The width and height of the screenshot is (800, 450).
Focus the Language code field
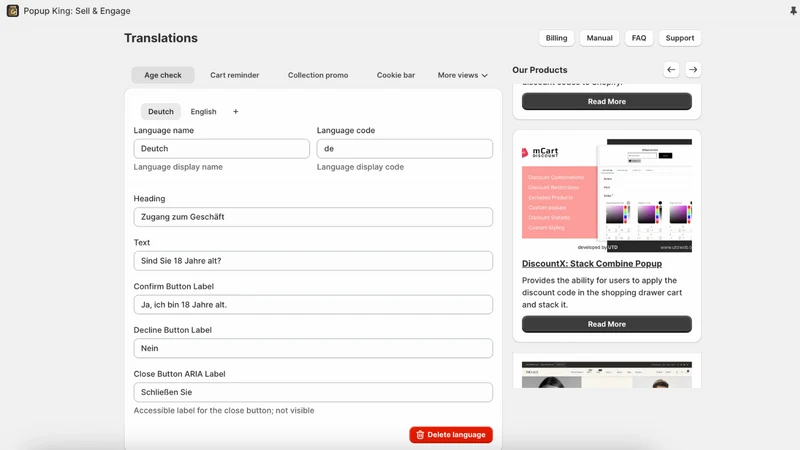tap(405, 148)
